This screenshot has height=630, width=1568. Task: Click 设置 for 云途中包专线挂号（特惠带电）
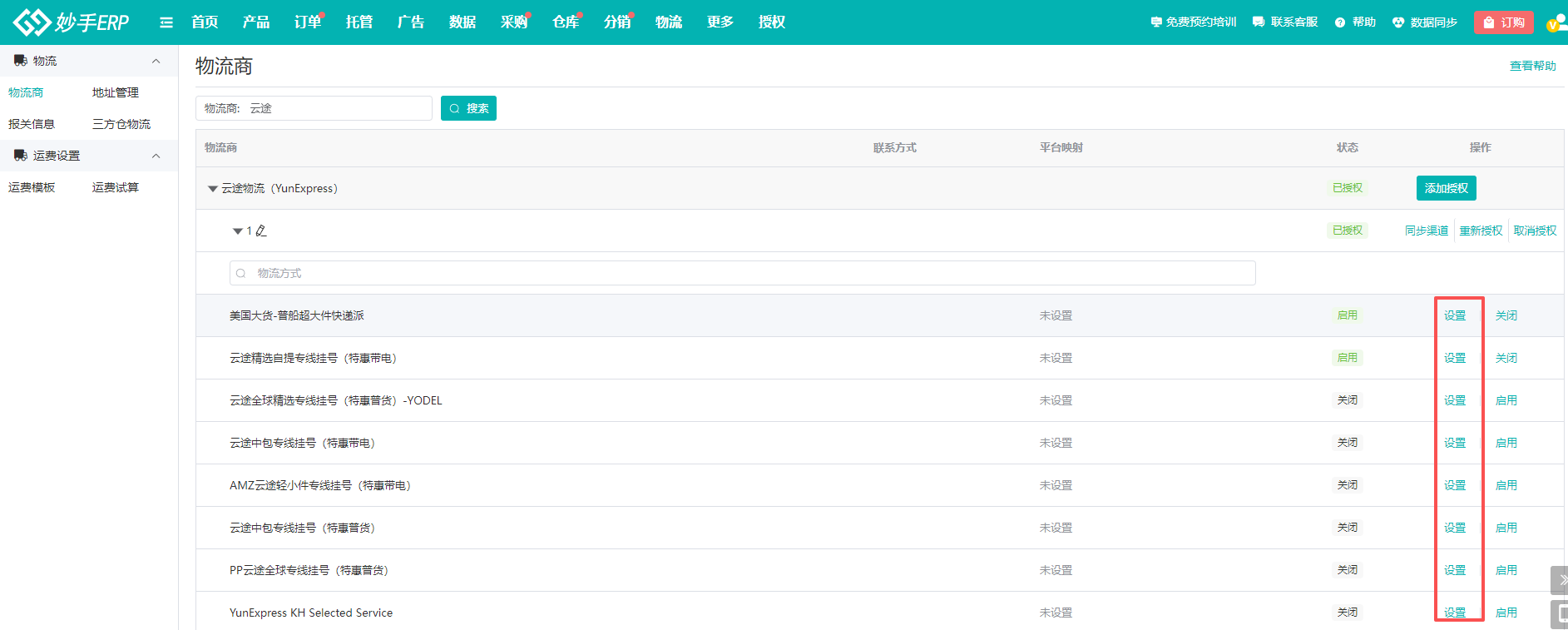tap(1455, 443)
